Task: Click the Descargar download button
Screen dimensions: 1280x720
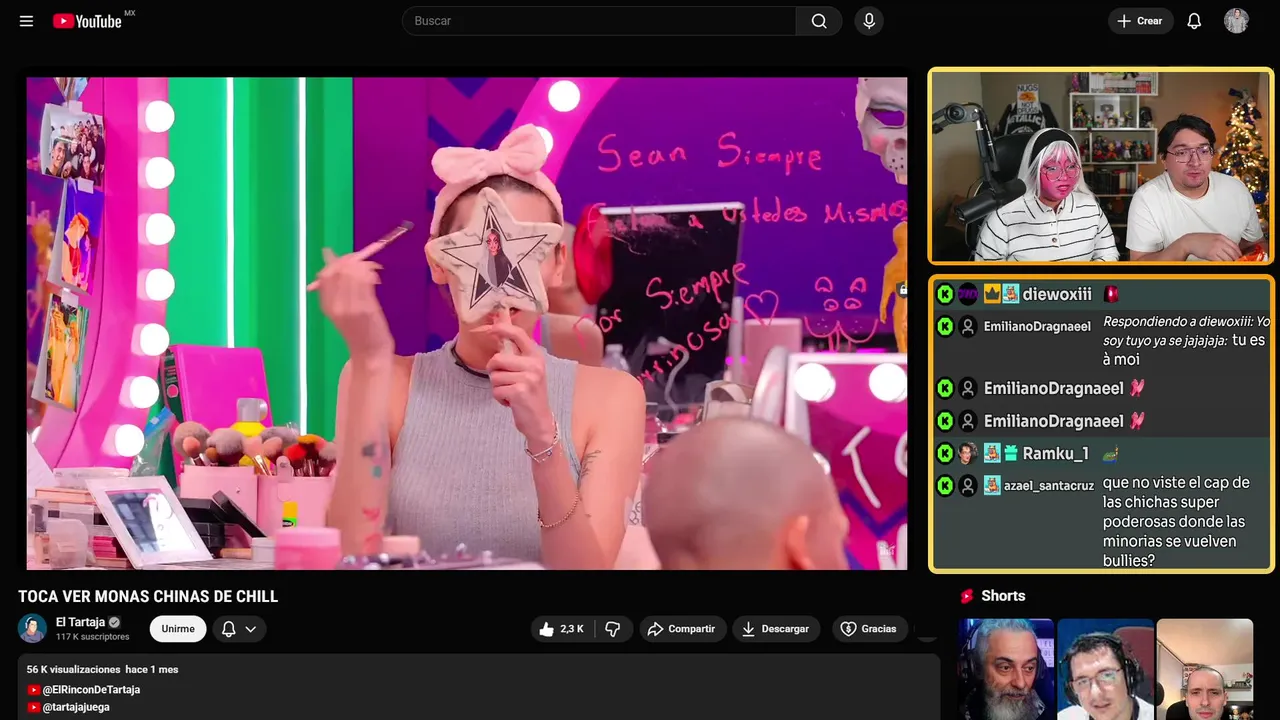Action: click(x=776, y=629)
